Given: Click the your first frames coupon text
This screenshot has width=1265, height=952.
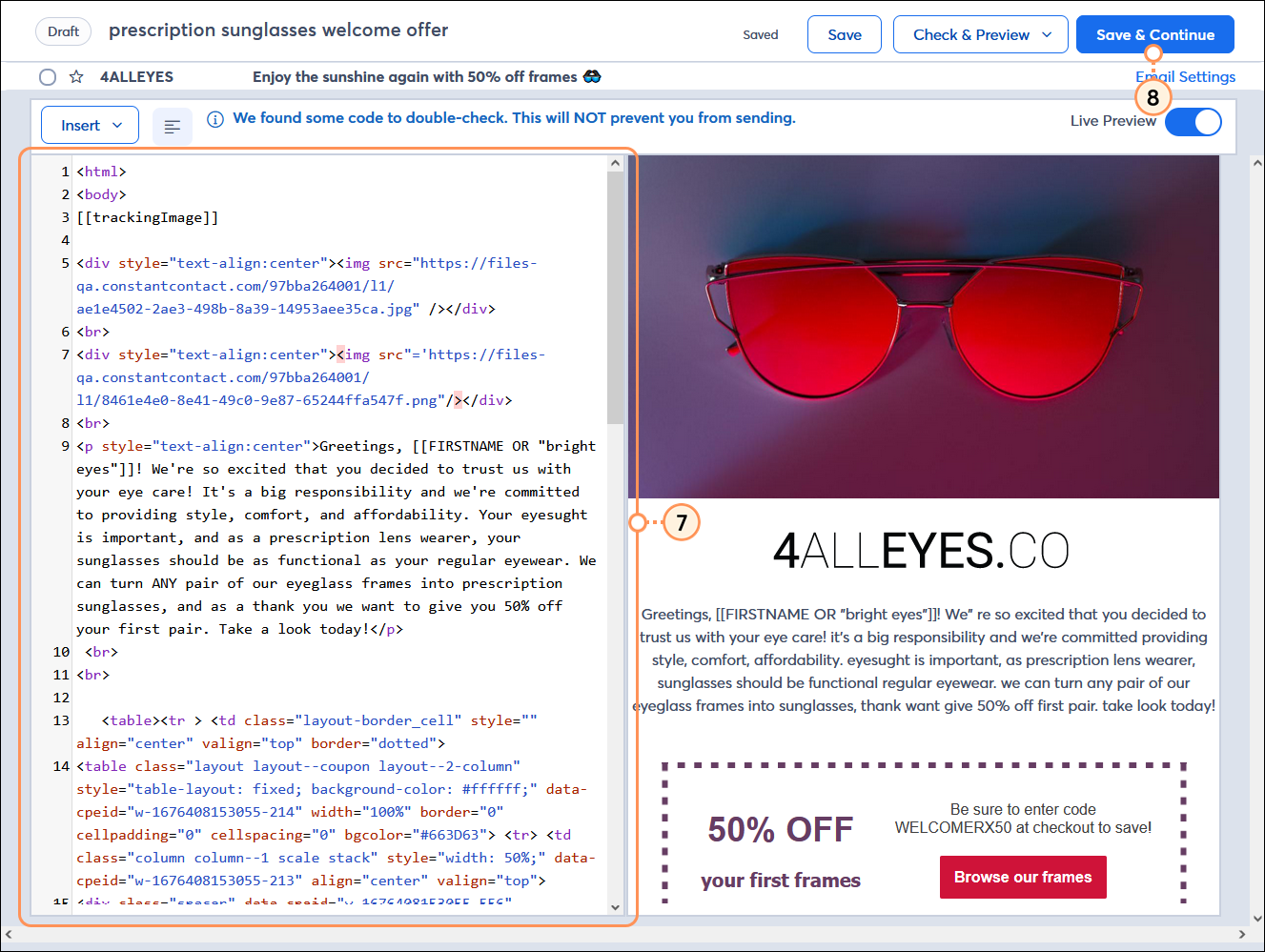Looking at the screenshot, I should [781, 881].
